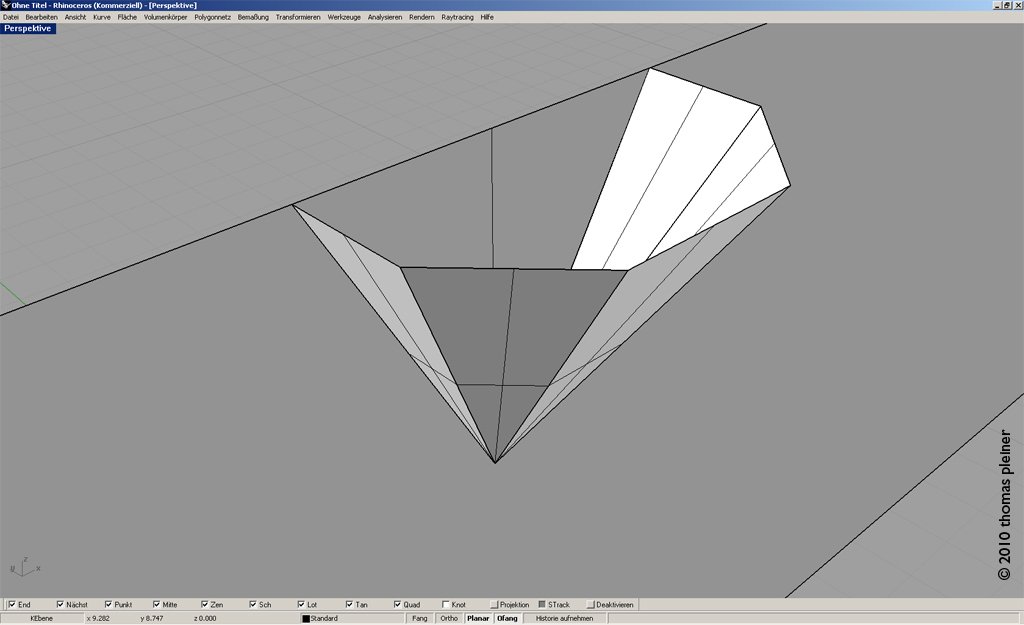
Task: Open the Volumenkörper menu
Action: [166, 17]
